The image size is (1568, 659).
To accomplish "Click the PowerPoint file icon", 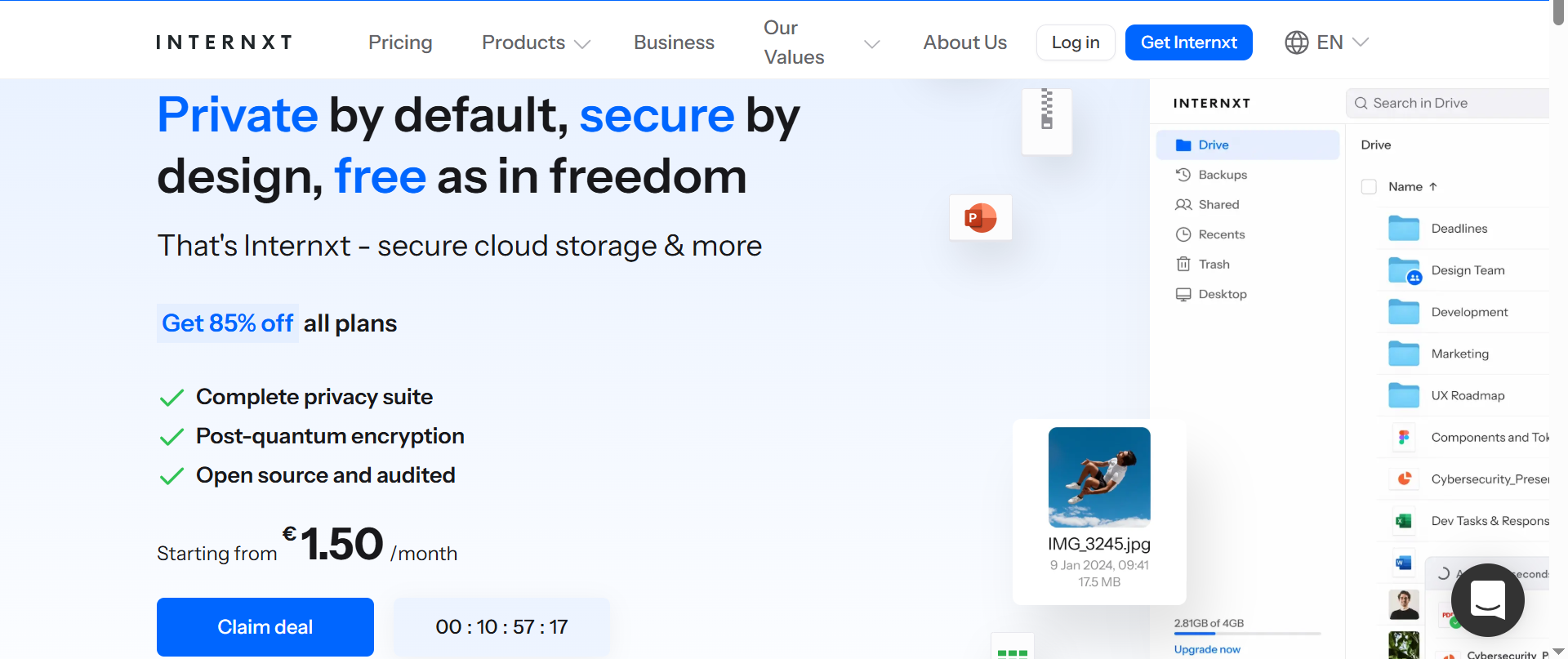I will click(x=980, y=218).
